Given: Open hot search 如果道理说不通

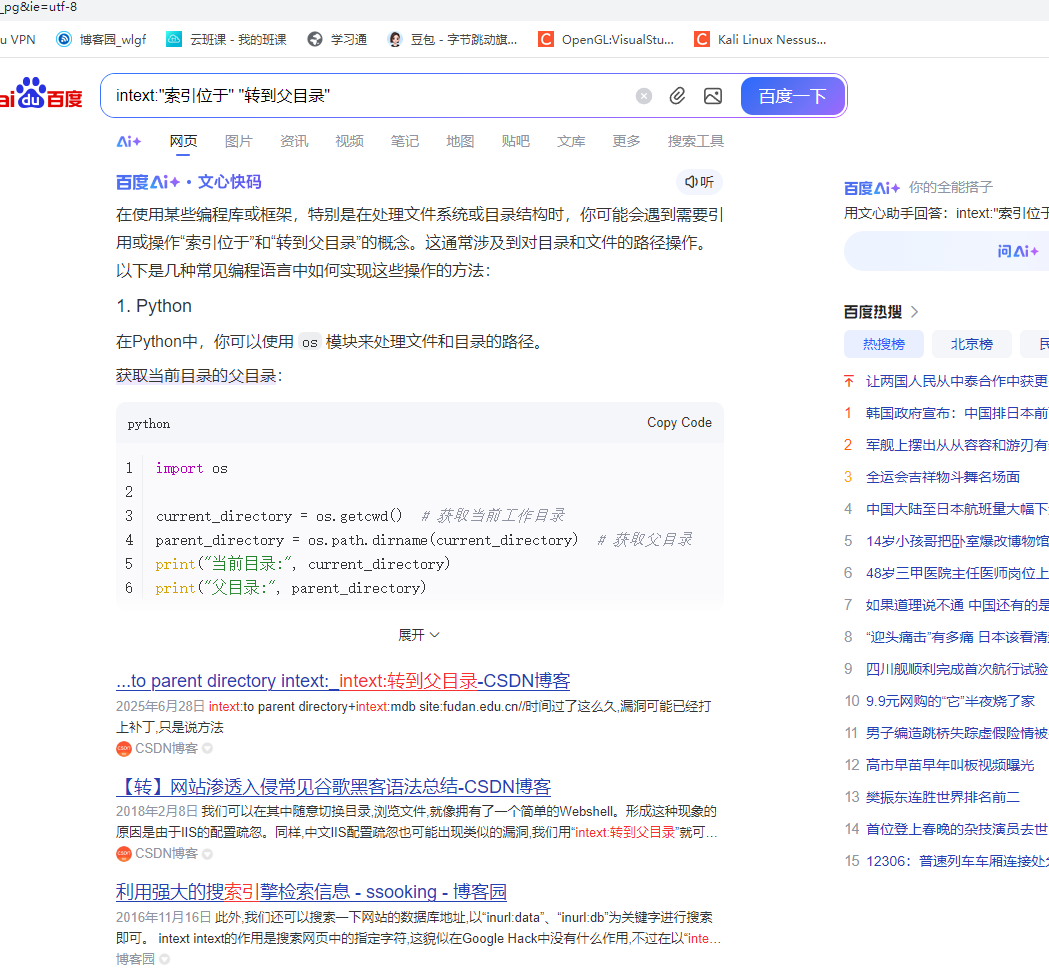Looking at the screenshot, I should point(957,605).
